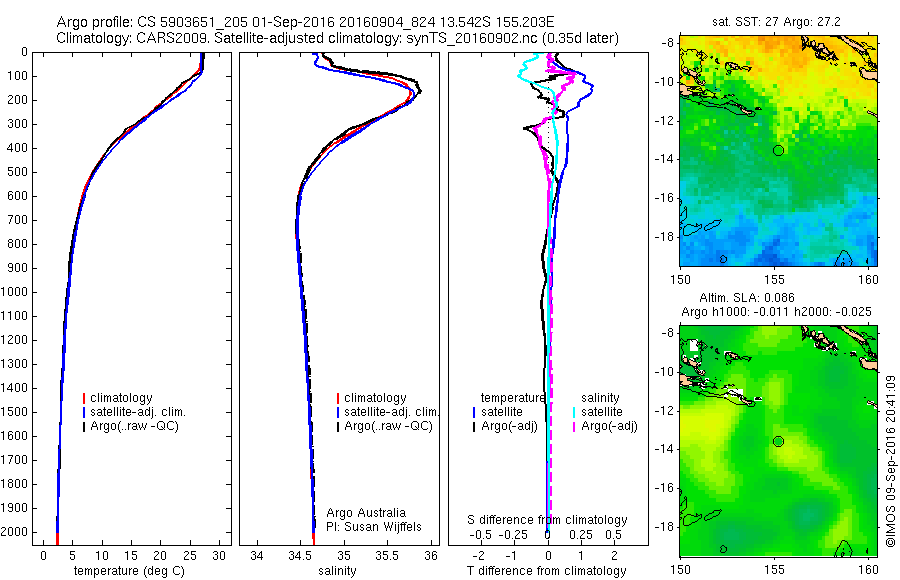The width and height of the screenshot is (900, 580).
Task: Click the float position circle on SLA map
Action: pos(778,442)
